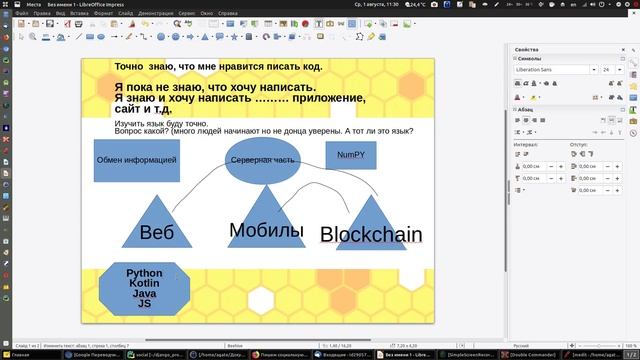Click the Toggle Point Edit Mode icon
This screenshot has width=640, height=360.
[360, 37]
